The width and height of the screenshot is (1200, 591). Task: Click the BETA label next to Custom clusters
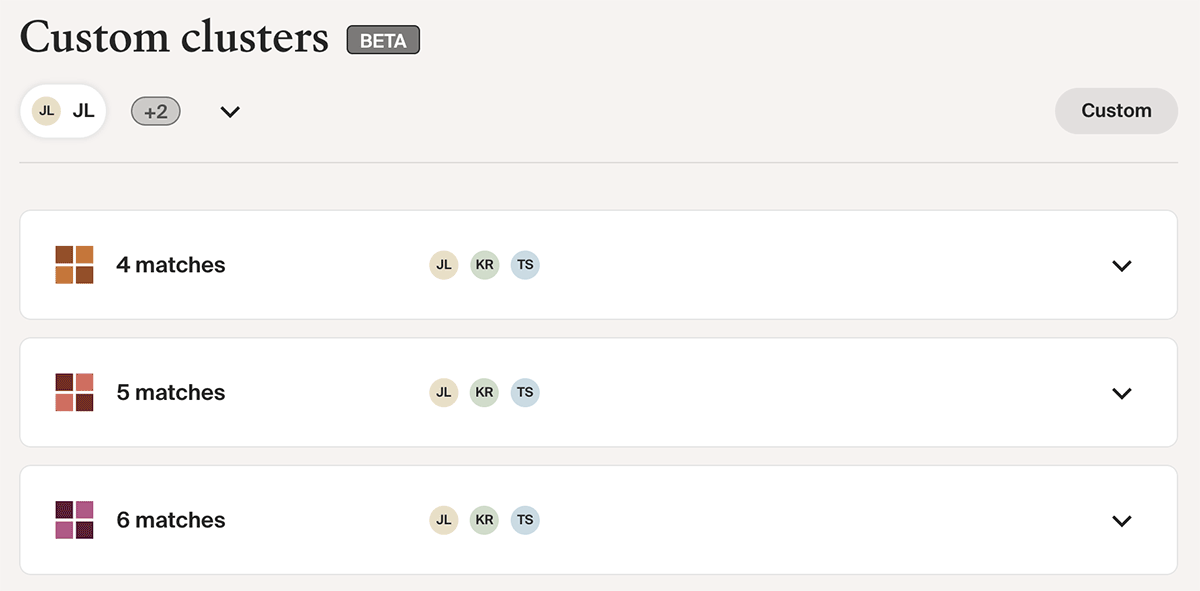(383, 40)
